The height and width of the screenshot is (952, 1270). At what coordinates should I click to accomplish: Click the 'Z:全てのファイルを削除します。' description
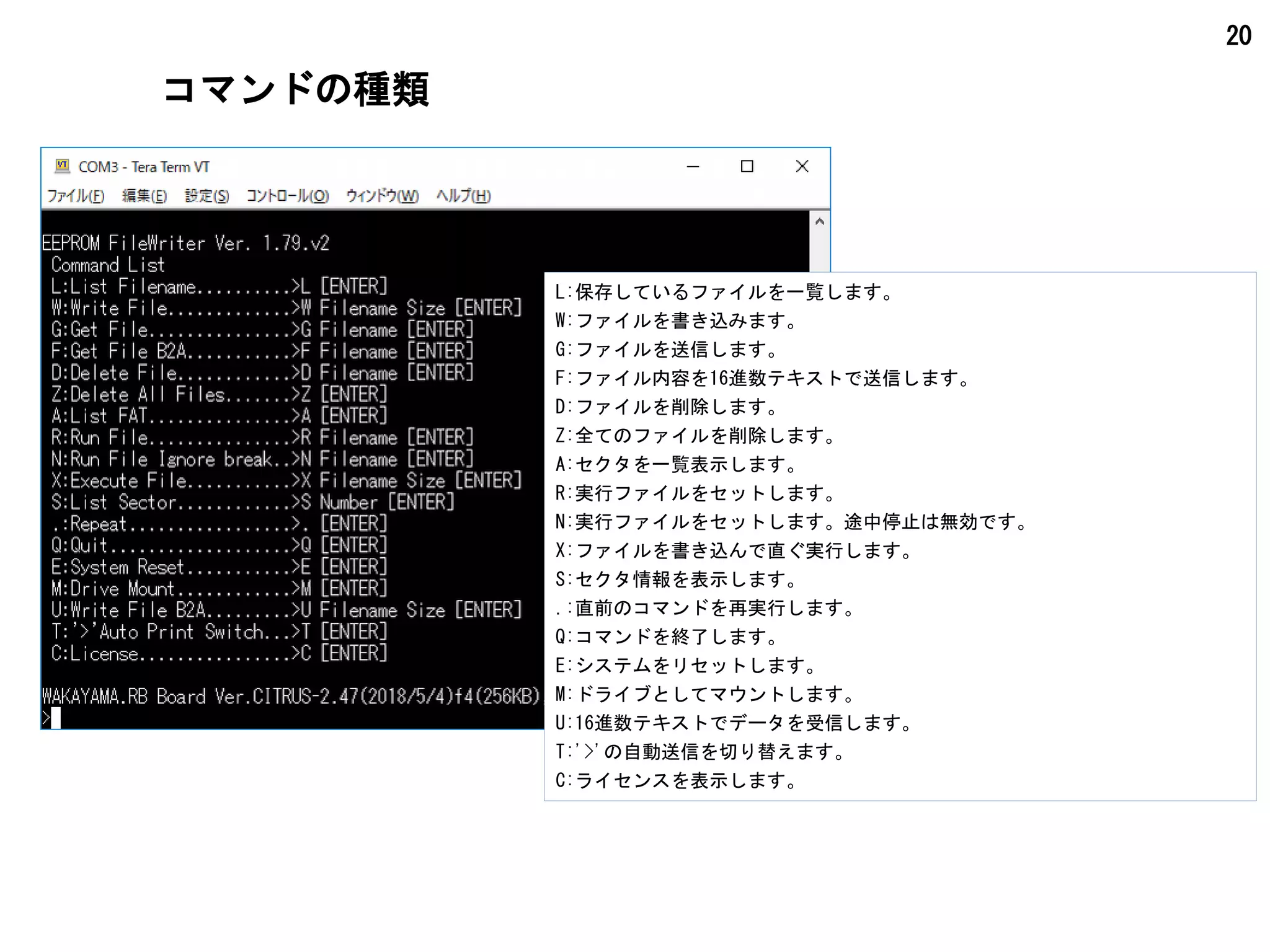pyautogui.click(x=696, y=436)
